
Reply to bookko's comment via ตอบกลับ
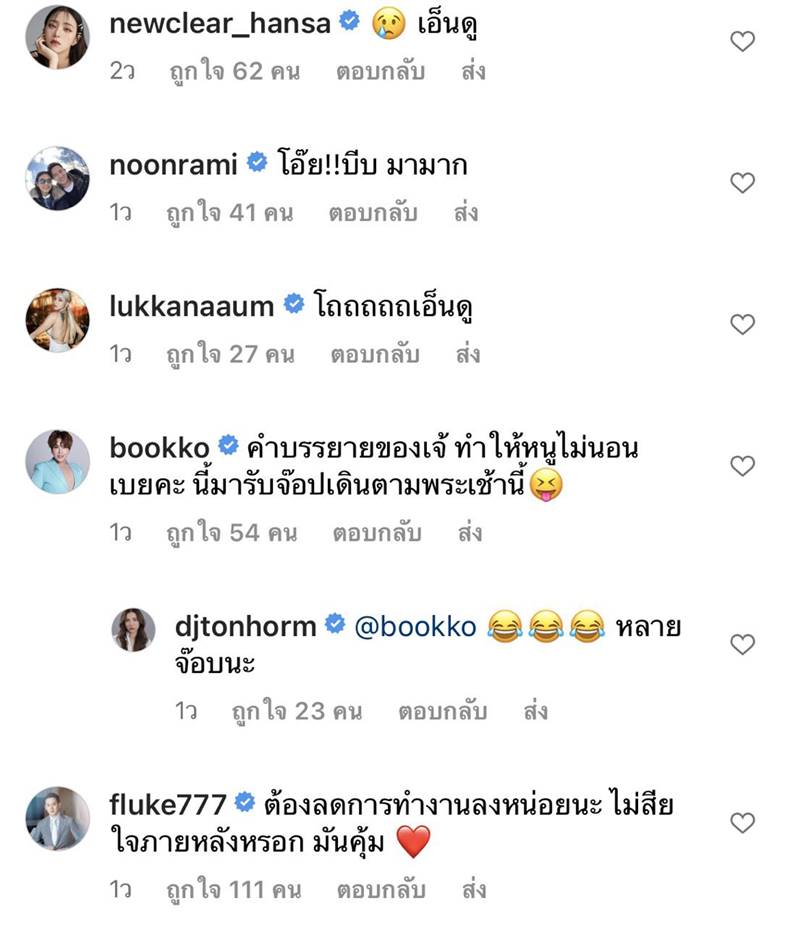tap(377, 533)
